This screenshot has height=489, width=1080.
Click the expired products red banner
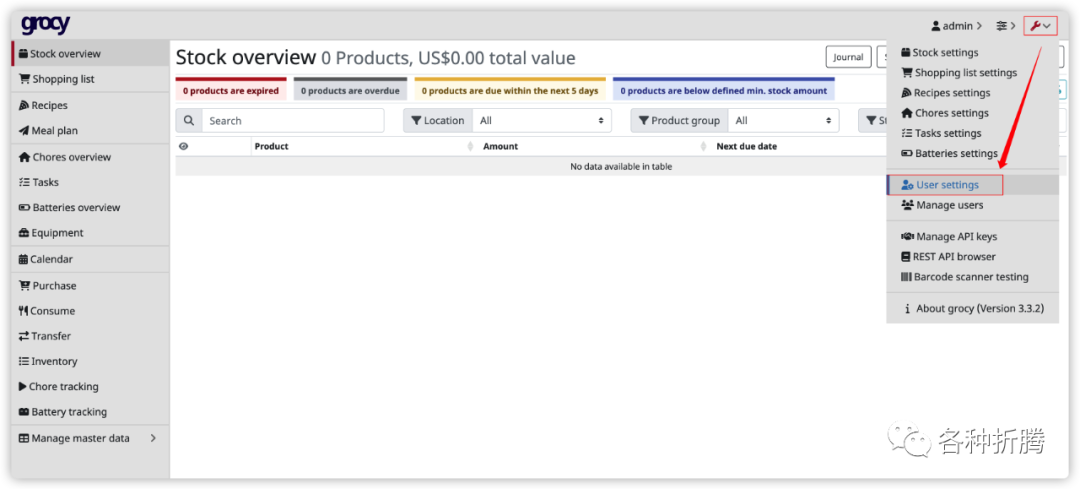pyautogui.click(x=231, y=91)
